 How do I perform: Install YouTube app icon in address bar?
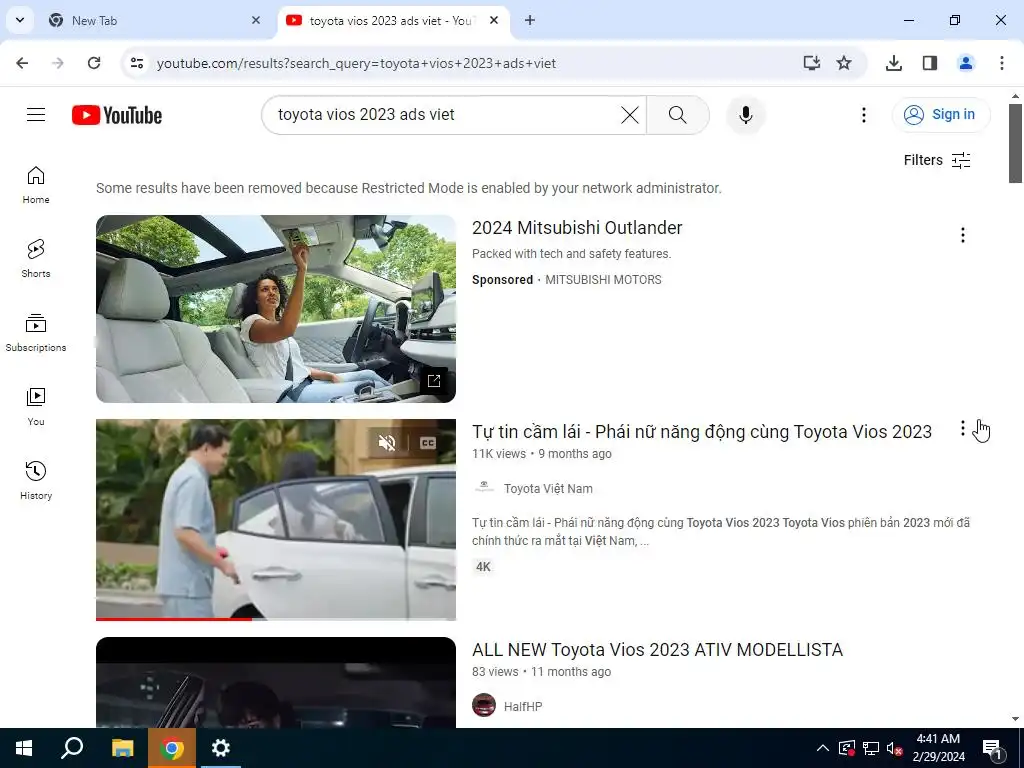[811, 63]
